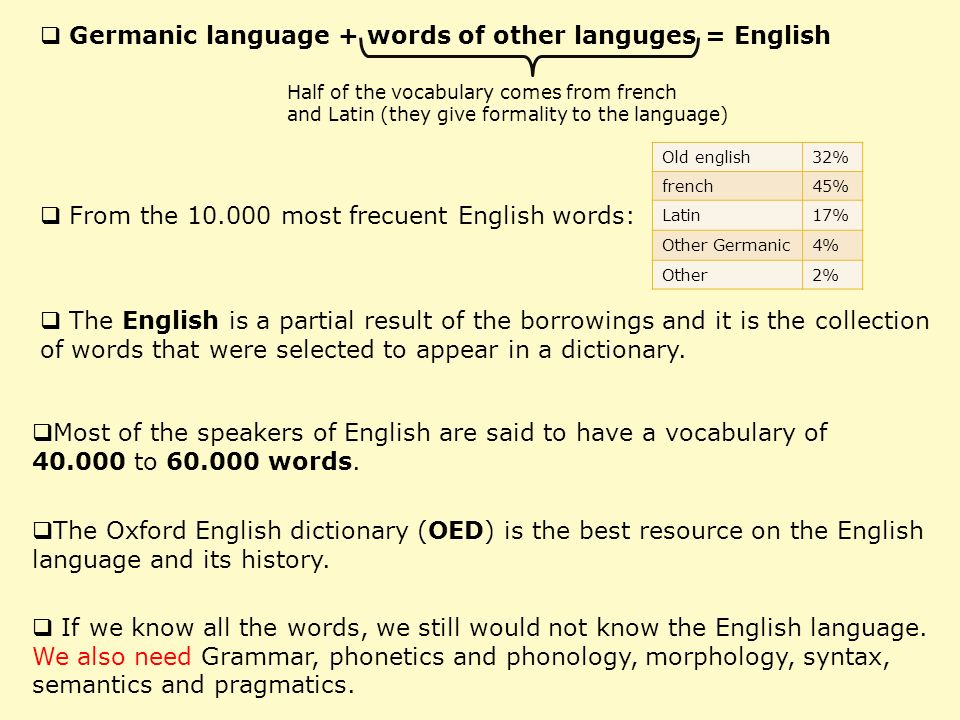Click the bullet square before 'The English is'
960x720 pixels.
click(51, 320)
